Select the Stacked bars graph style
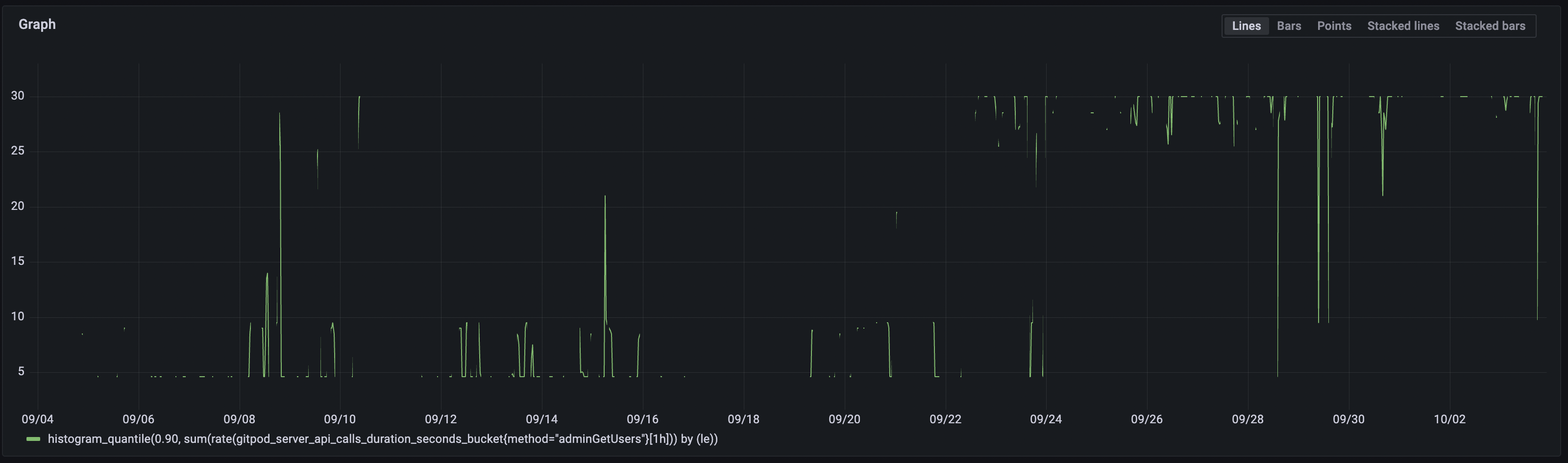 point(1490,26)
